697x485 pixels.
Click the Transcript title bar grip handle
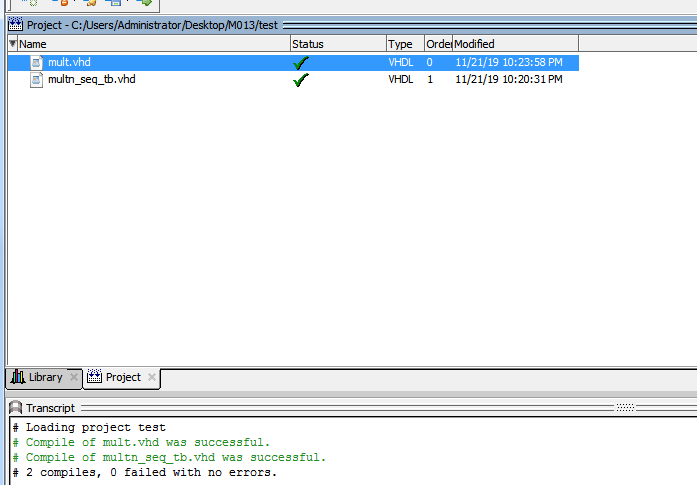click(x=625, y=407)
